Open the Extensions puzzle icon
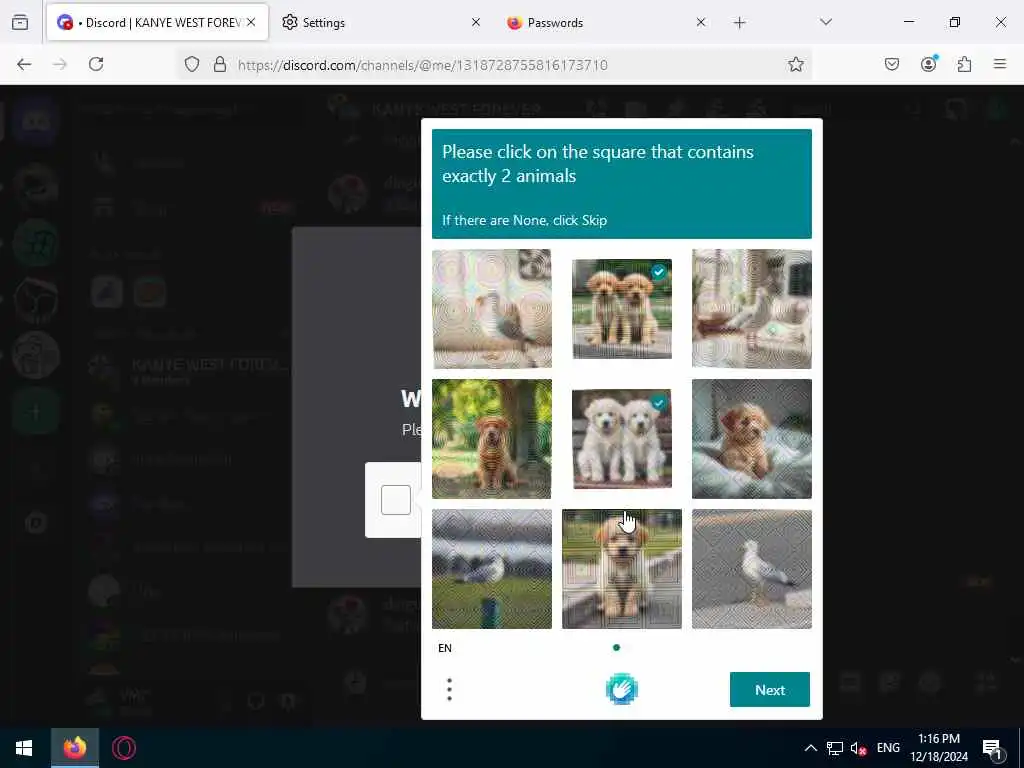Image resolution: width=1024 pixels, height=768 pixels. click(x=964, y=64)
